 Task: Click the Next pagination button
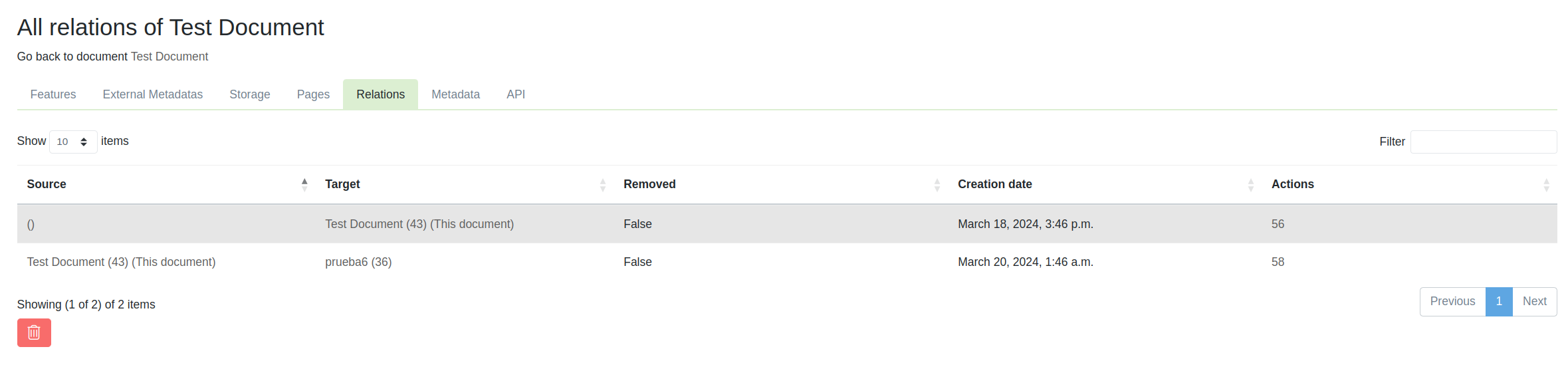click(1534, 301)
